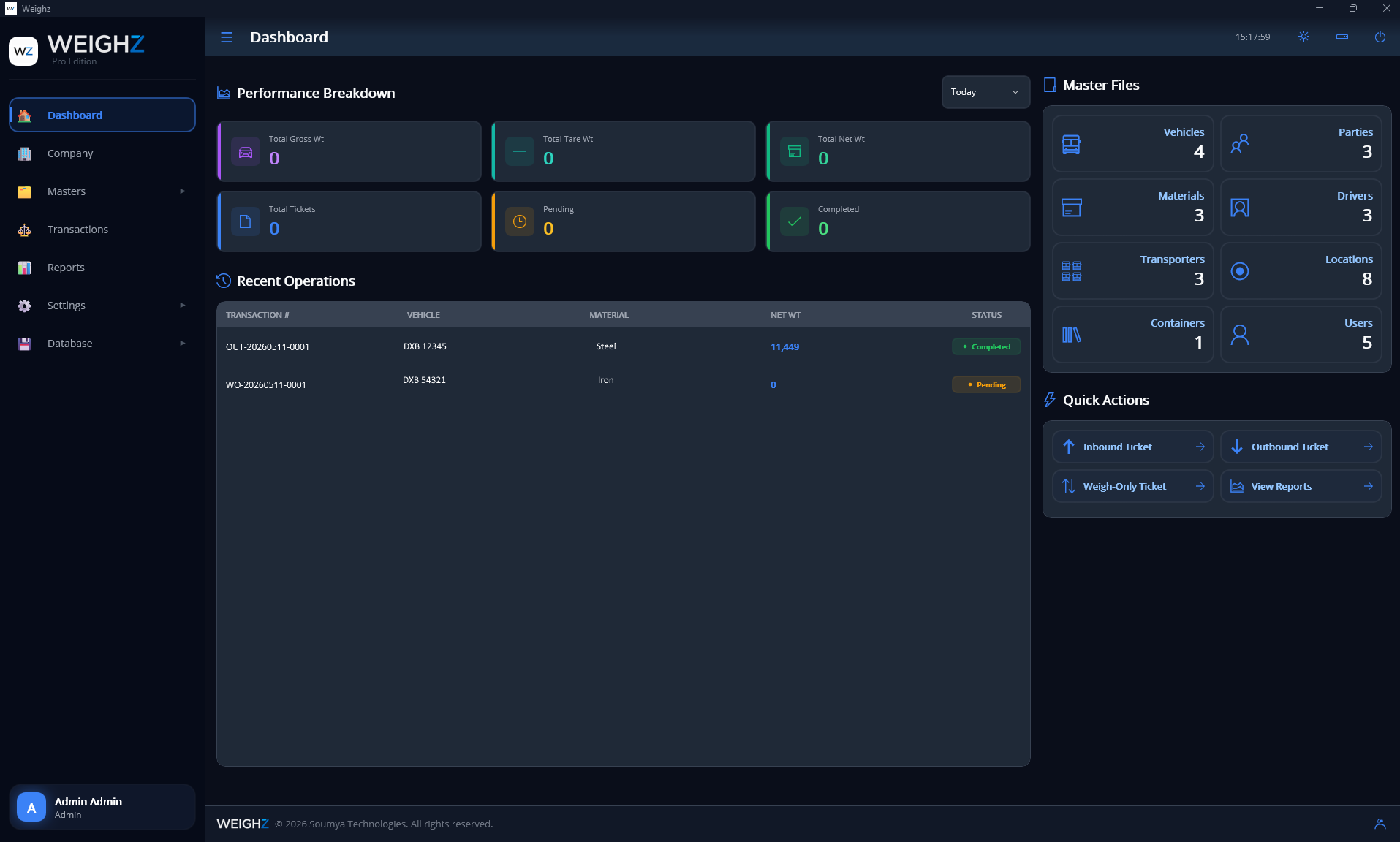1400x842 pixels.
Task: Click the Transactions scale icon
Action: pyautogui.click(x=24, y=230)
